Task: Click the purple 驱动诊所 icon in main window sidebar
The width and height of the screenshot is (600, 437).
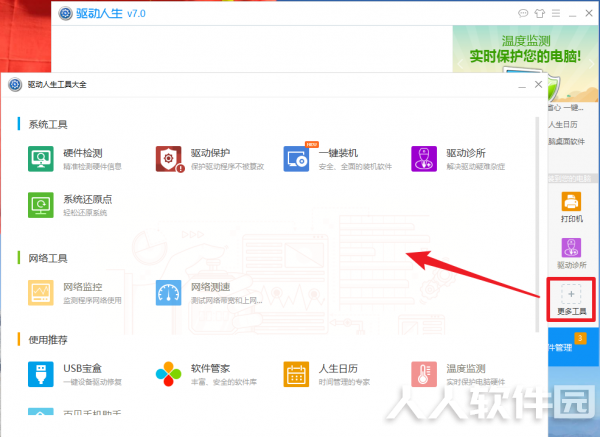Action: click(x=571, y=248)
